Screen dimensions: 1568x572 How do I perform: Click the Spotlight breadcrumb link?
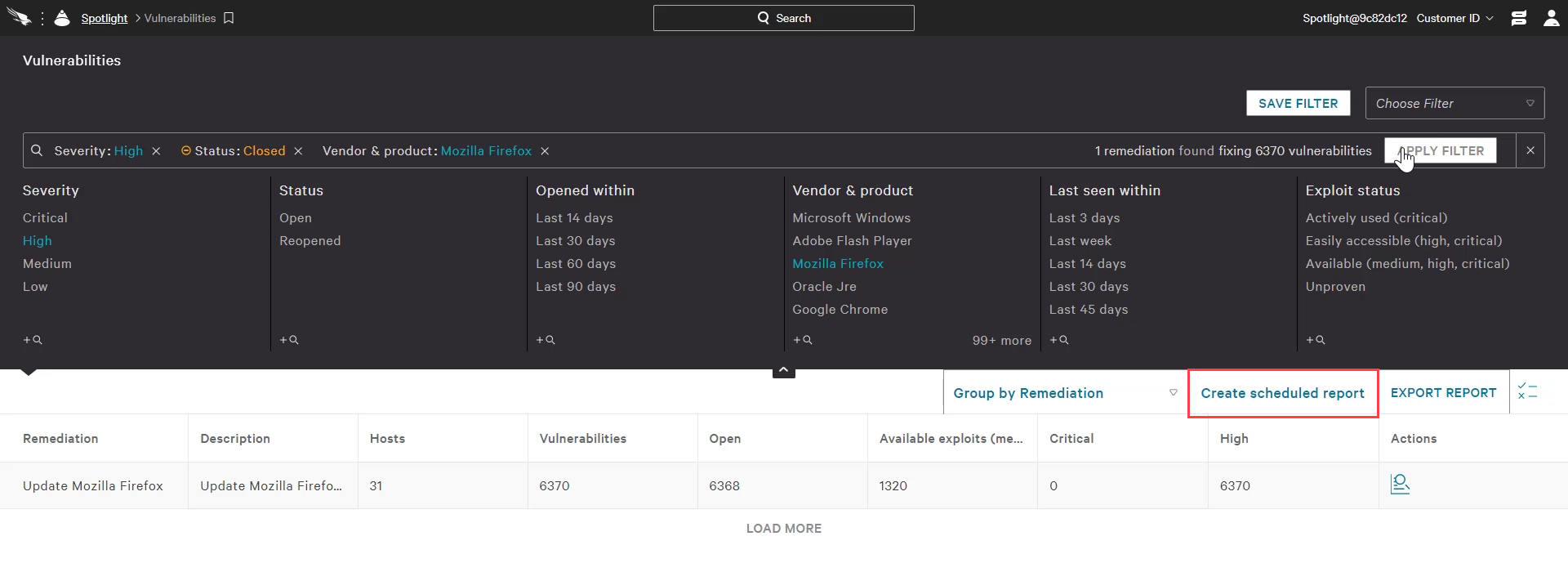(105, 18)
